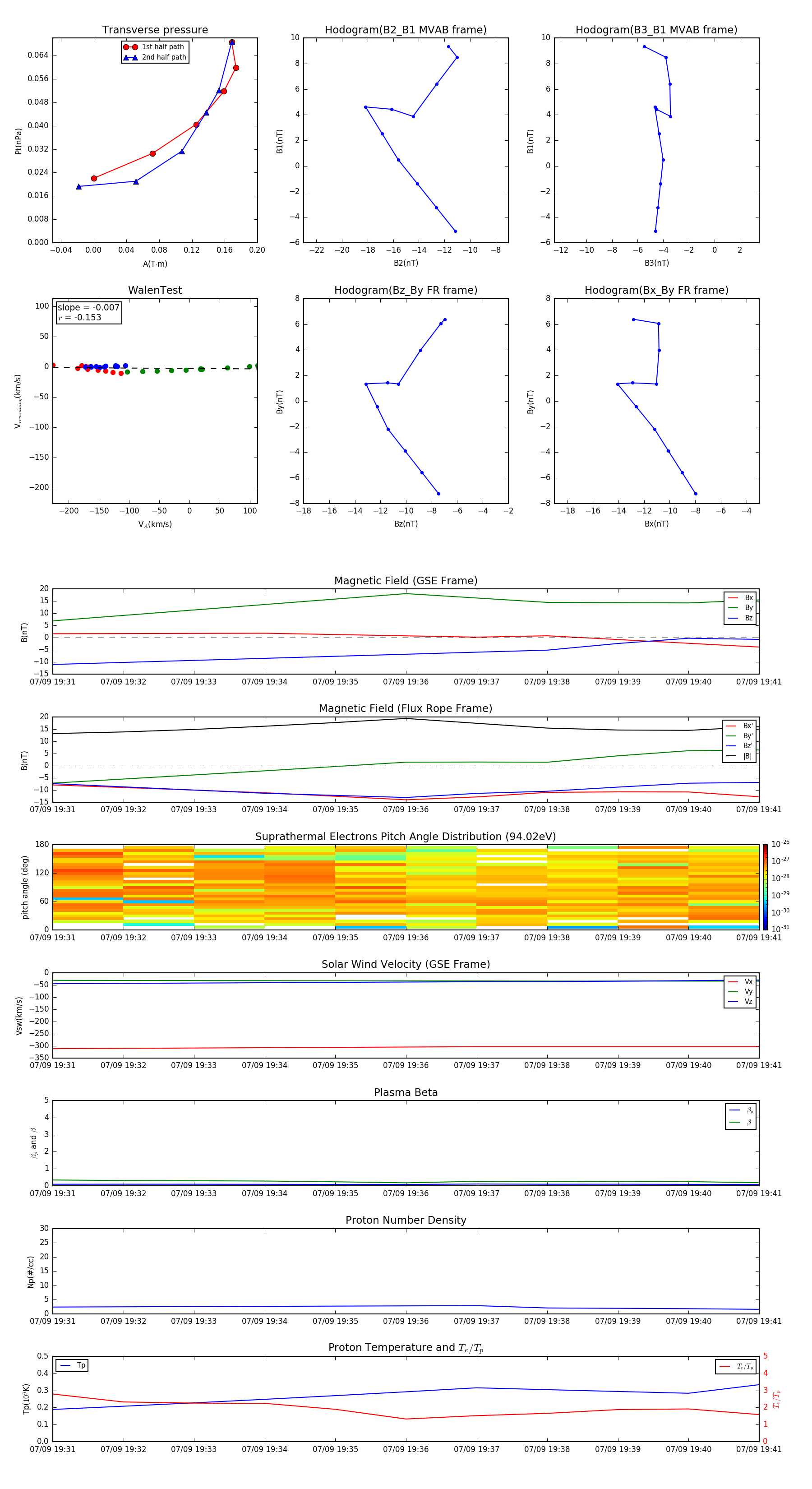Click the Te/Tp legend in proton temperature plot

(x=736, y=1366)
